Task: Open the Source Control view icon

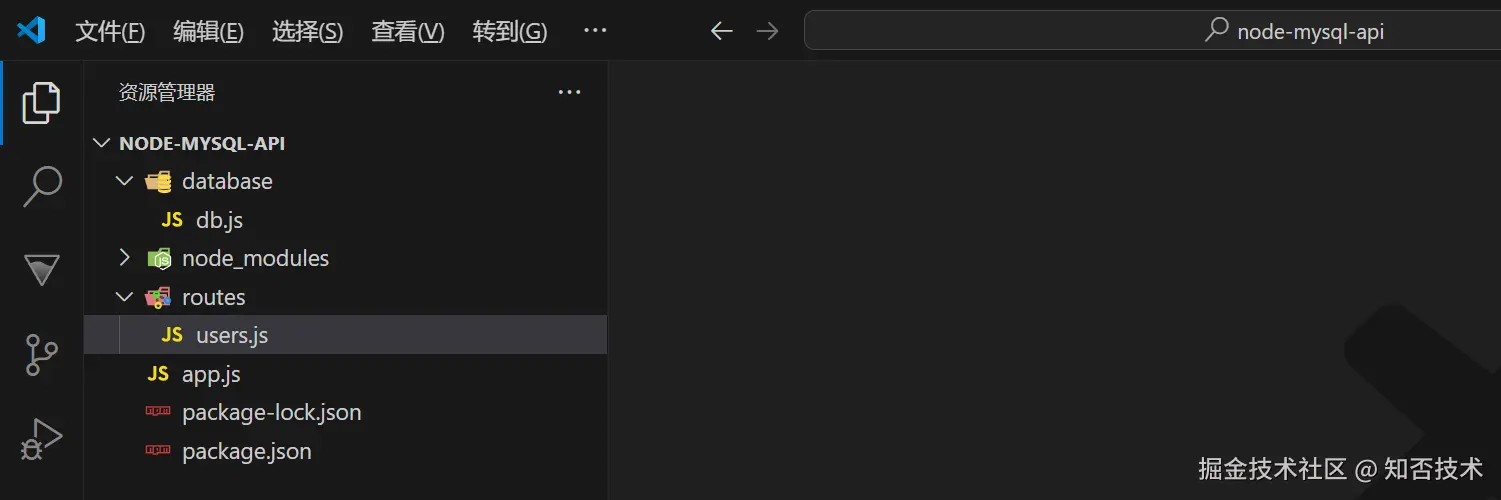Action: click(41, 355)
